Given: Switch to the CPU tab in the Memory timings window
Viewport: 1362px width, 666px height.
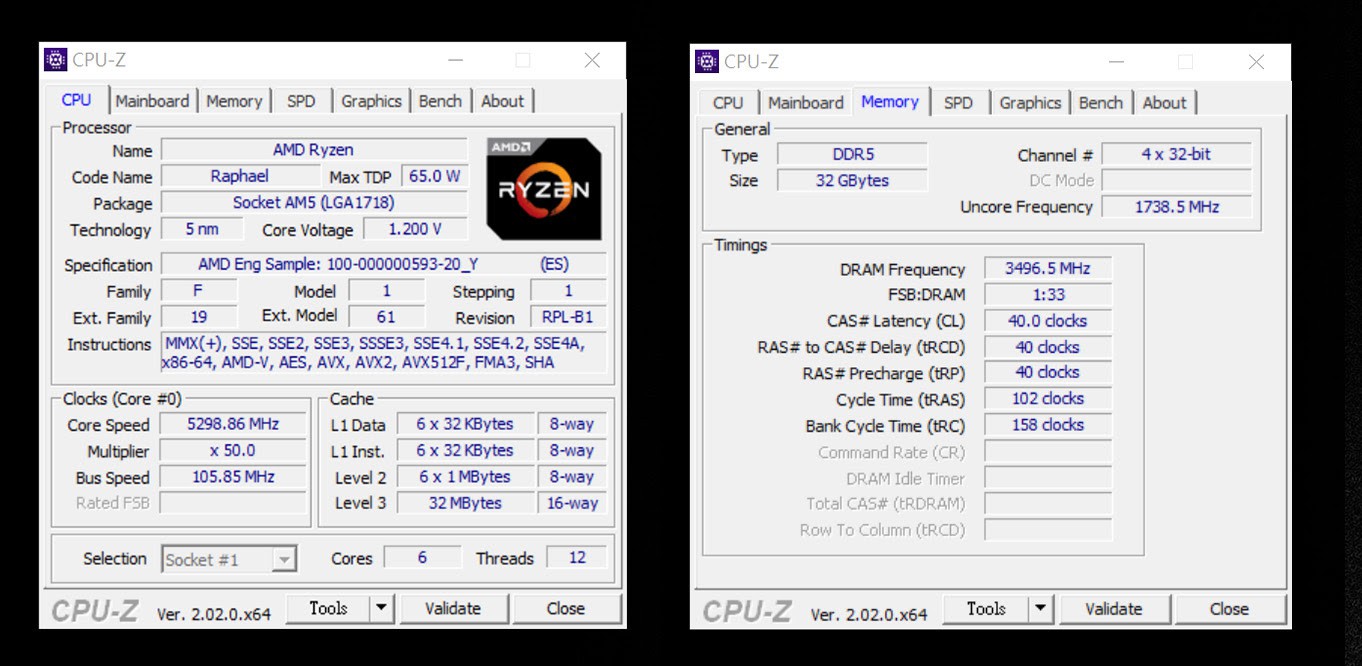Looking at the screenshot, I should pos(728,103).
